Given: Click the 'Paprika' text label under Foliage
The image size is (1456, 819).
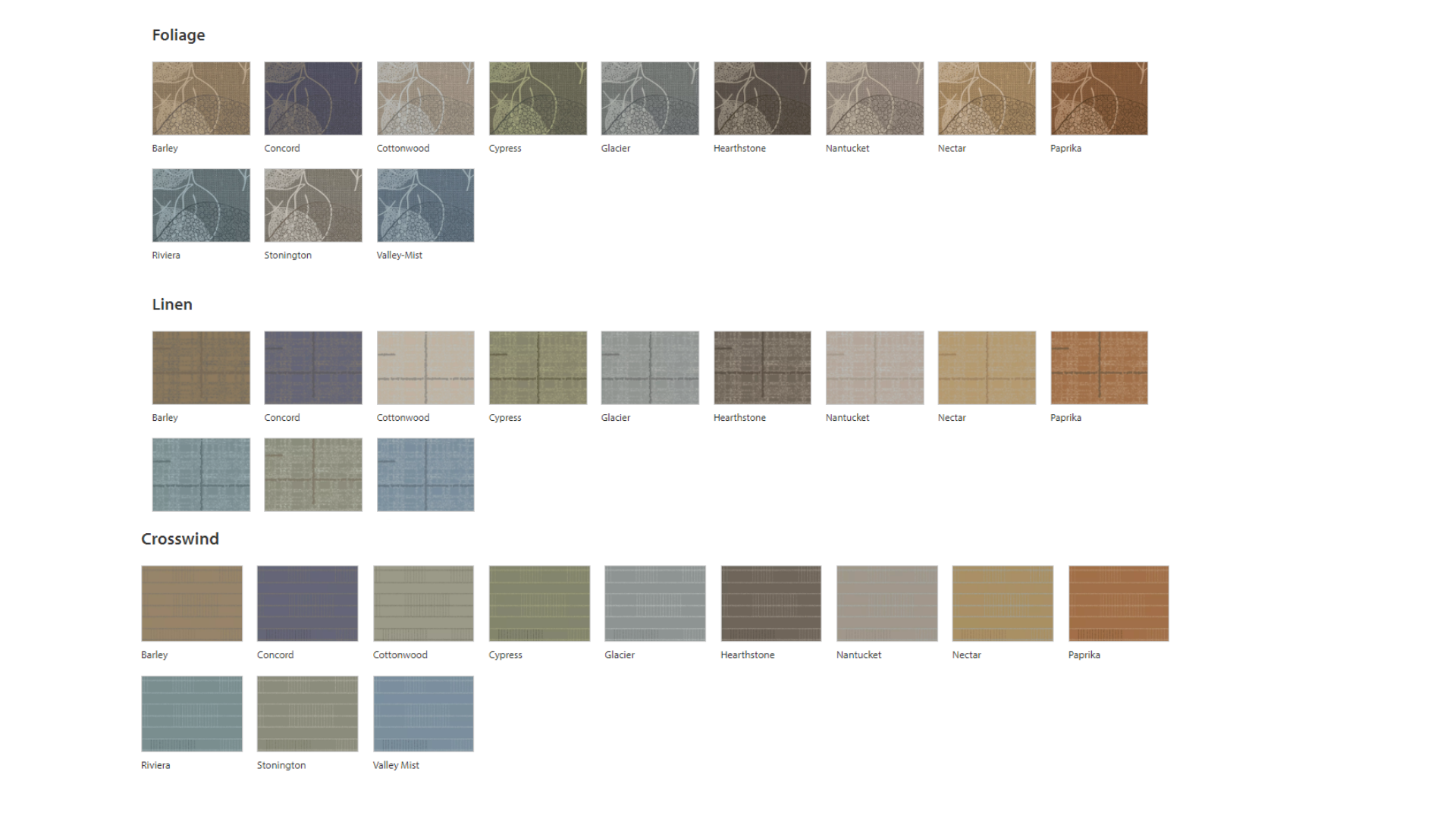Looking at the screenshot, I should point(1065,149).
